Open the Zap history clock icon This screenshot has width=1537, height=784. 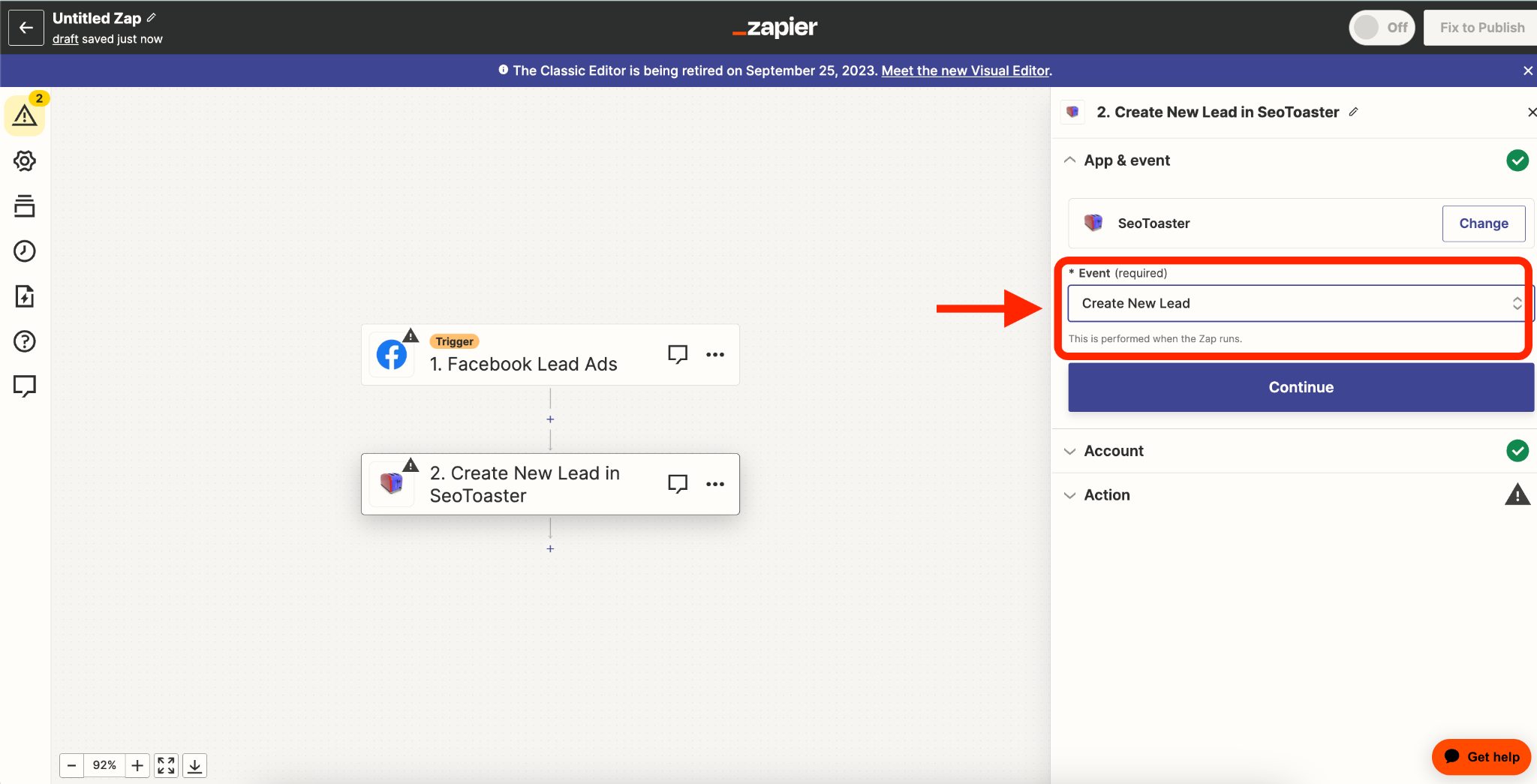pyautogui.click(x=25, y=251)
